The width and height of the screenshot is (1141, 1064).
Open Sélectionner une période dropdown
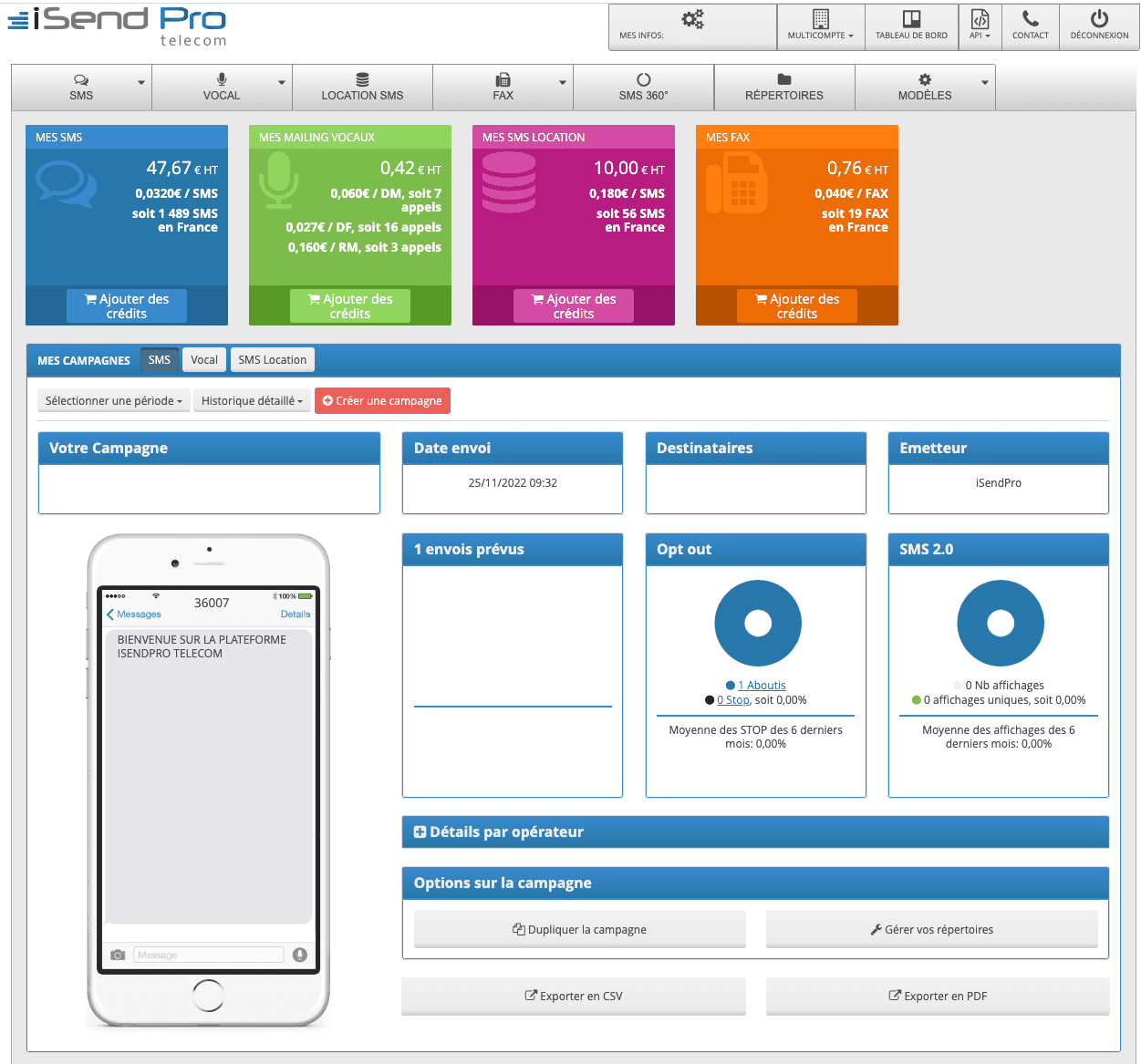click(114, 401)
